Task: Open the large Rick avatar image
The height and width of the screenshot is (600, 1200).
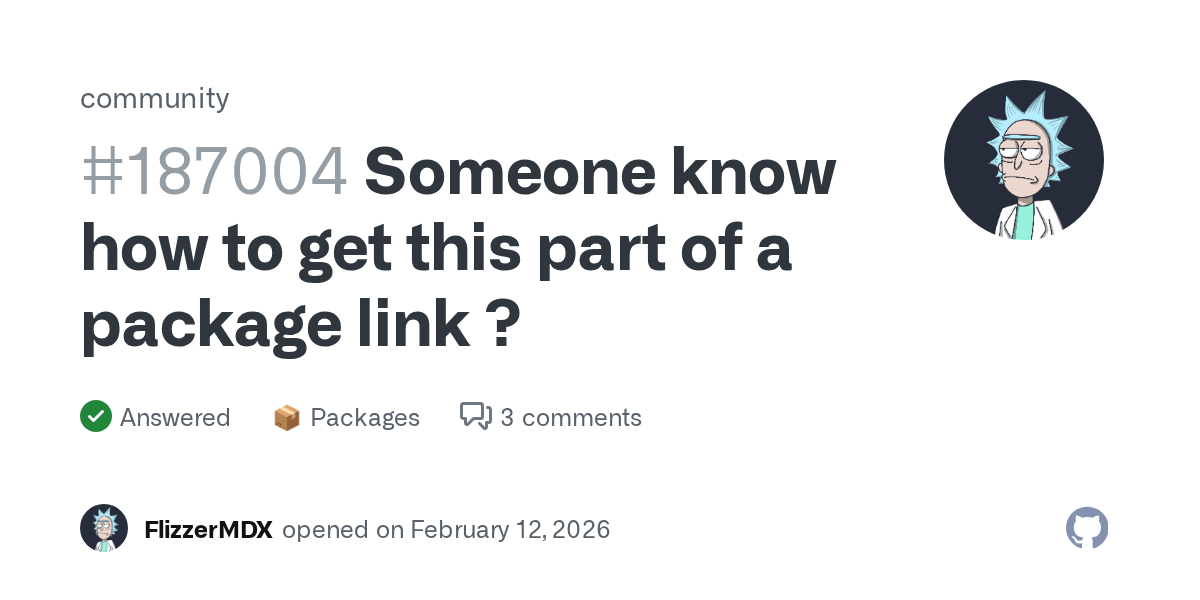Action: coord(1023,160)
